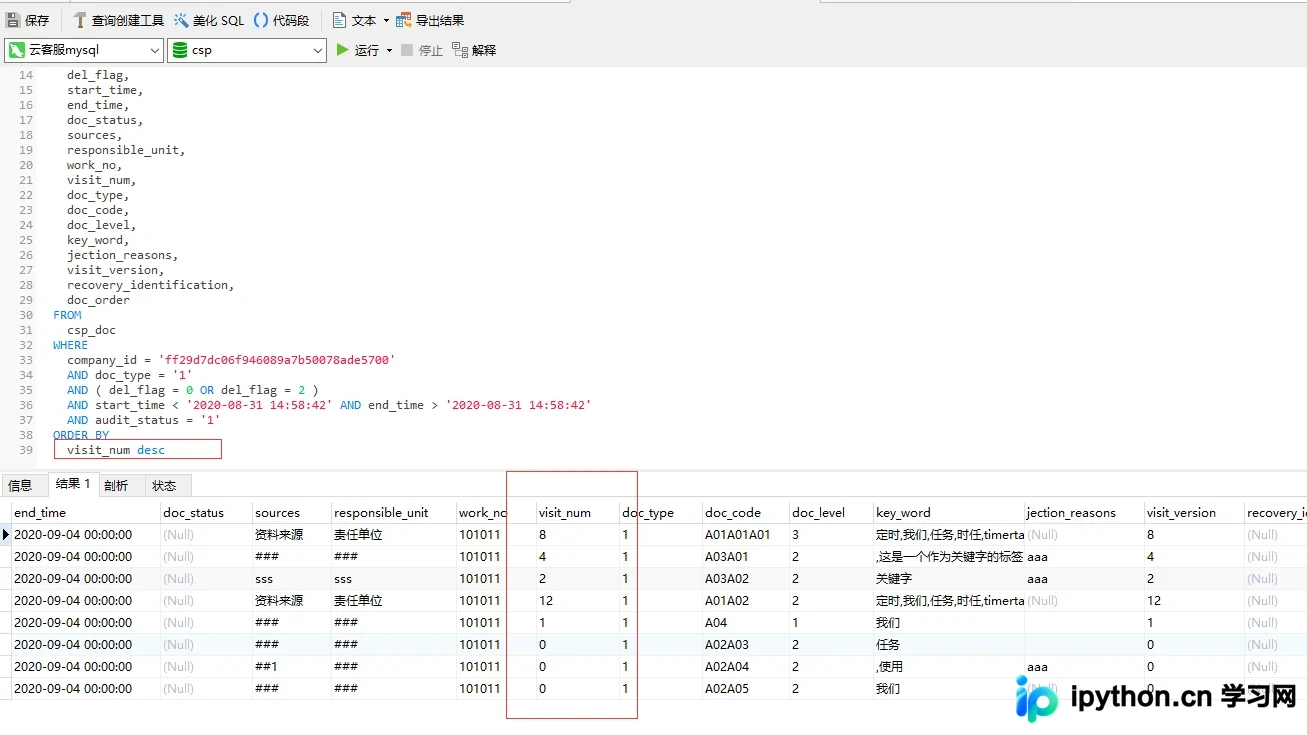This screenshot has height=735, width=1307.
Task: Select the sources cell ##1
Action: pos(291,667)
